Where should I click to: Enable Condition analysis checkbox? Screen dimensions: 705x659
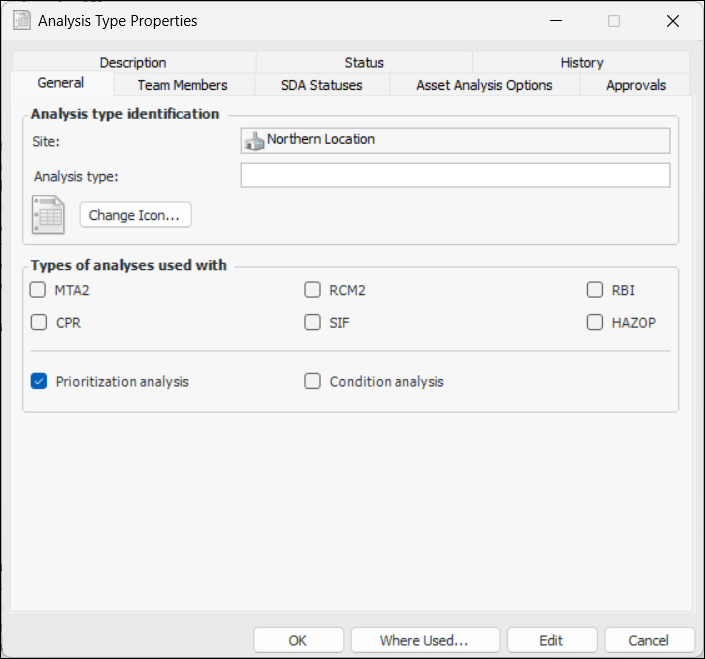point(313,381)
